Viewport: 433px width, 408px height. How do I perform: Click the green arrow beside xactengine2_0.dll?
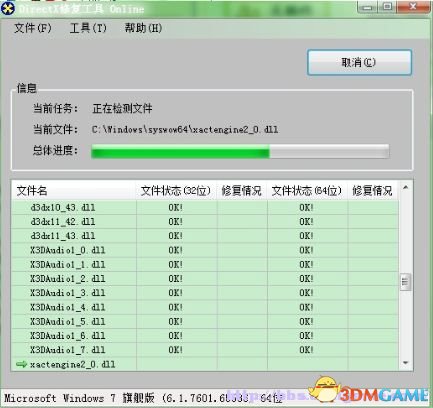point(21,364)
